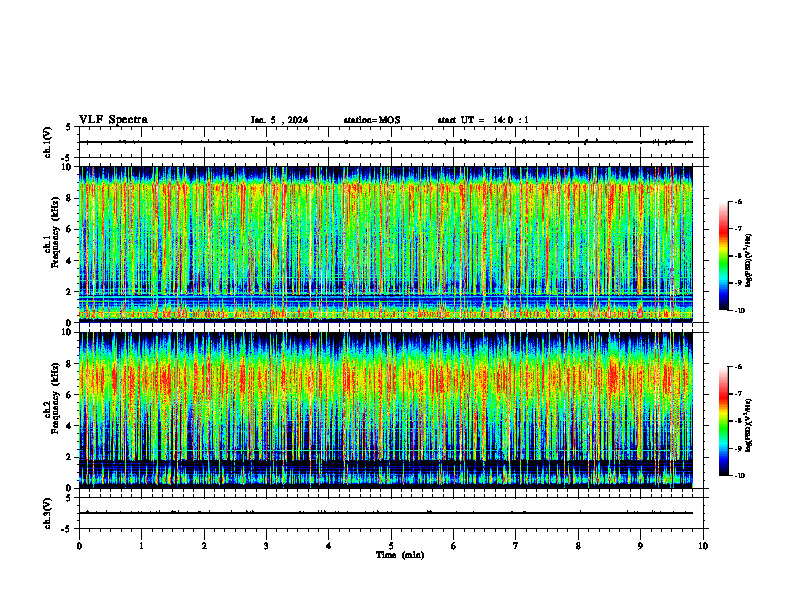This screenshot has width=792, height=612.
Task: Click the "8" kHz tick of ch.2 spectrogram
Action: coord(70,364)
